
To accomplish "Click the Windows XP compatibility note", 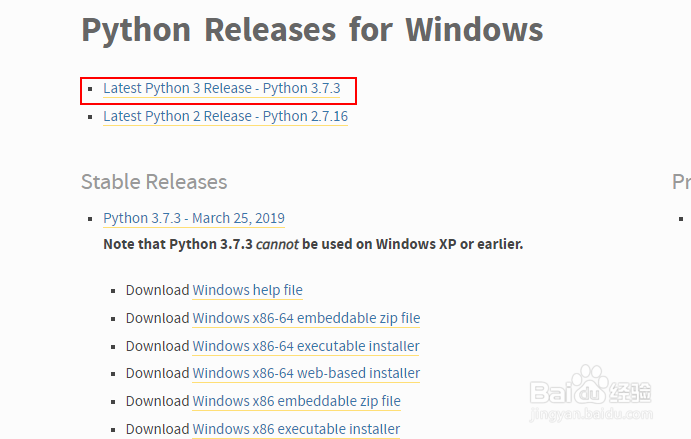I will 313,245.
